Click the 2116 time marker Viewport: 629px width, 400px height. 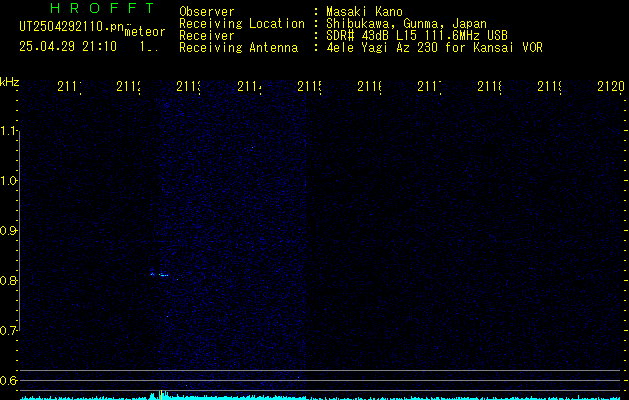pos(369,87)
